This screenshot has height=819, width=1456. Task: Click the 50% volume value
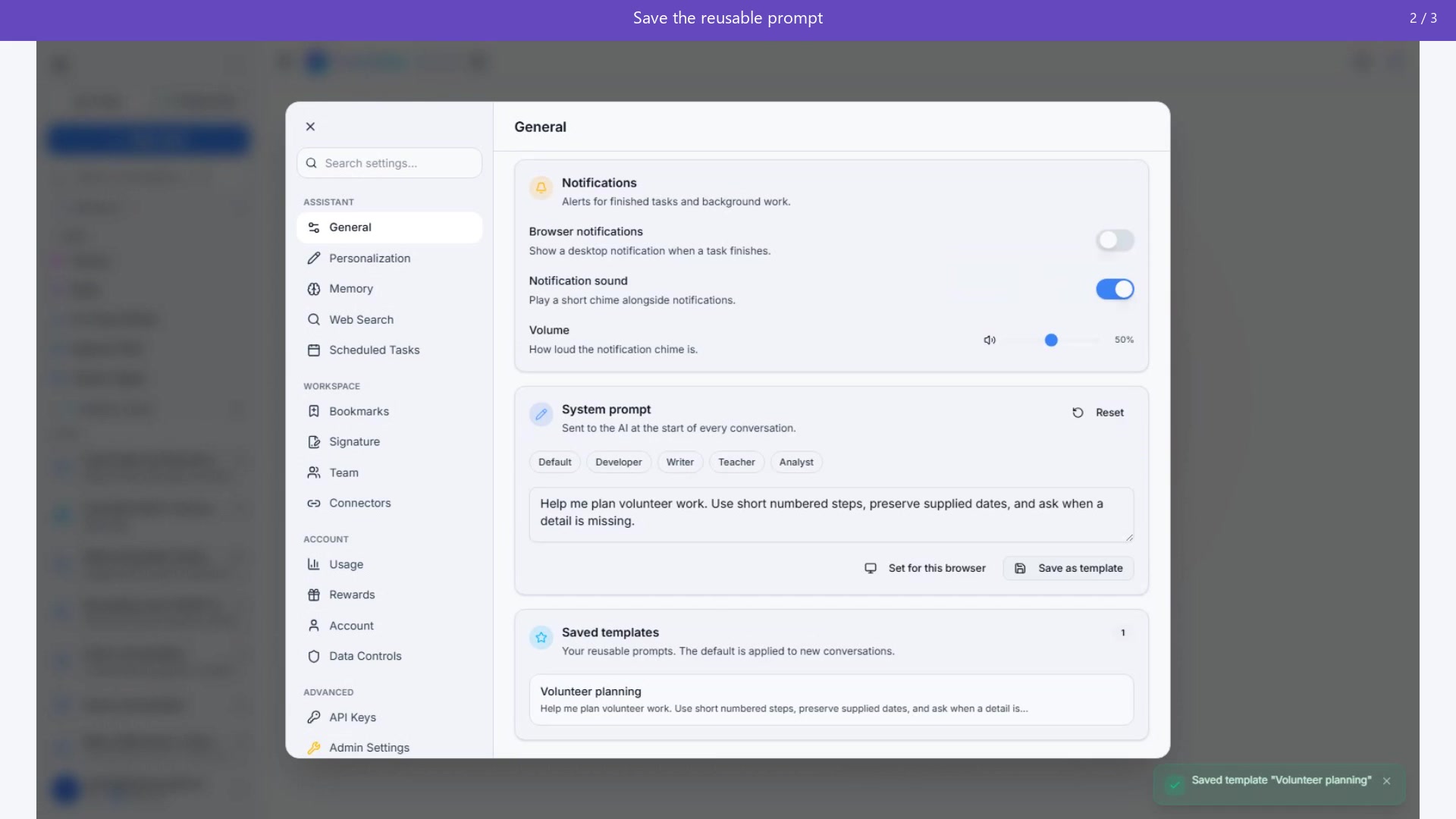coord(1124,340)
